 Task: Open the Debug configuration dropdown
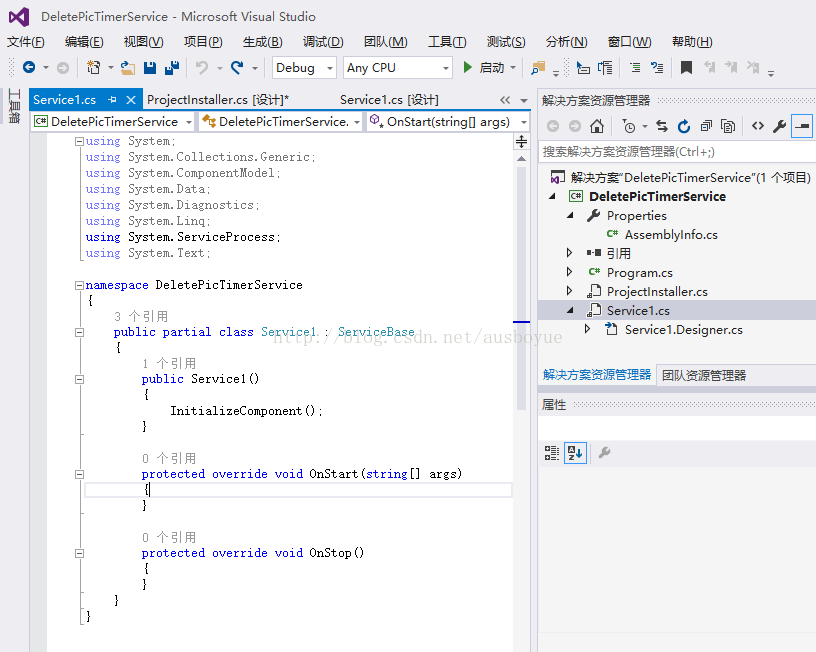329,68
